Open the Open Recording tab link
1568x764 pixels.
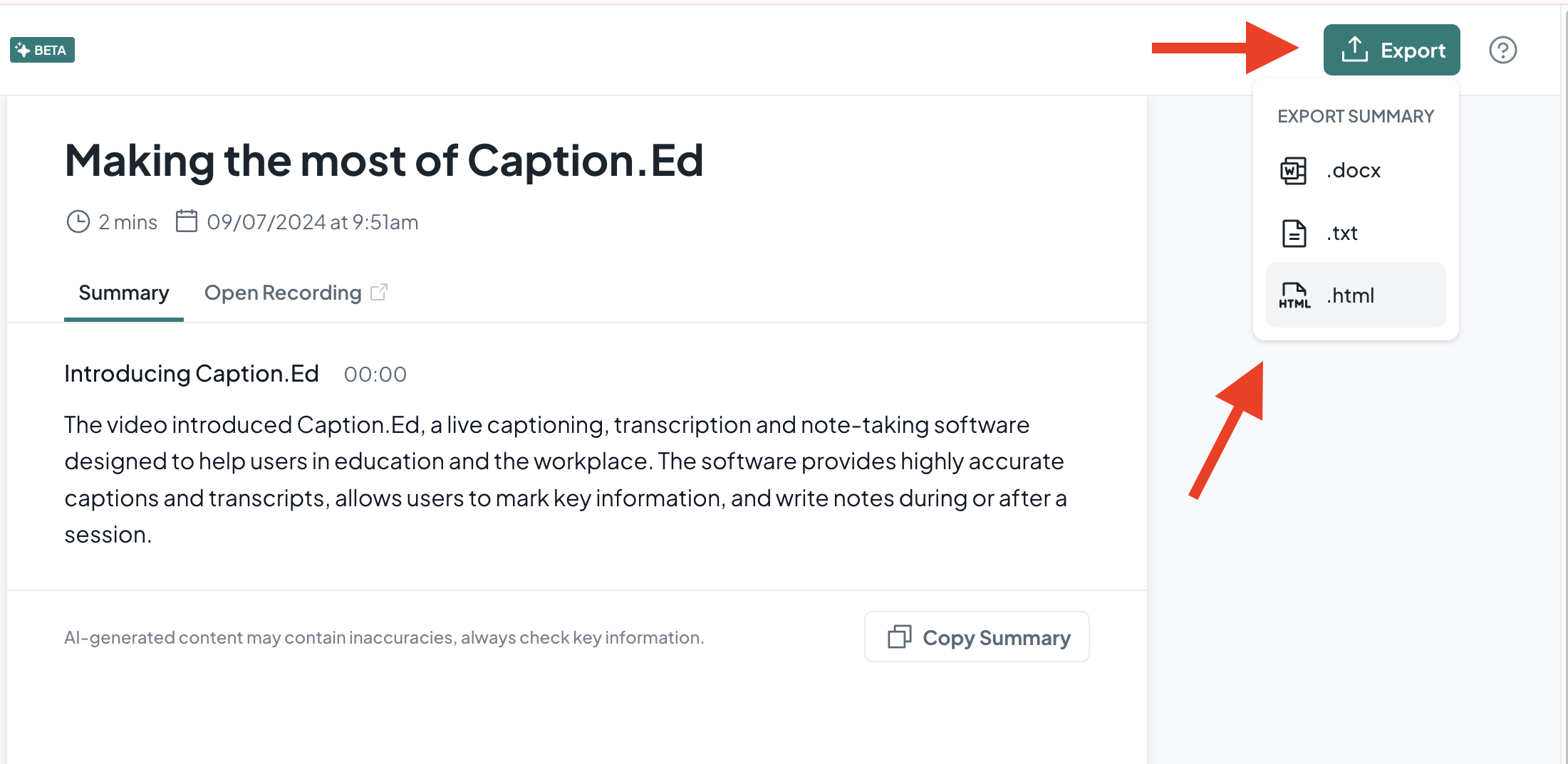tap(296, 293)
